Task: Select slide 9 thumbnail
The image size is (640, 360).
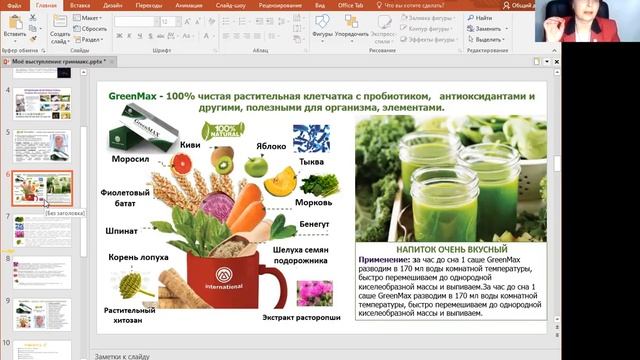Action: pyautogui.click(x=42, y=315)
